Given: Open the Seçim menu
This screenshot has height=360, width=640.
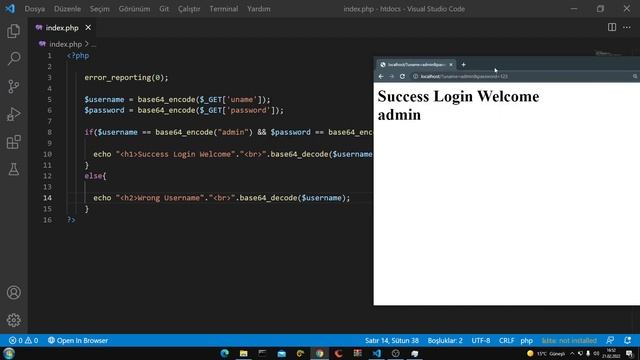Looking at the screenshot, I should [x=100, y=9].
